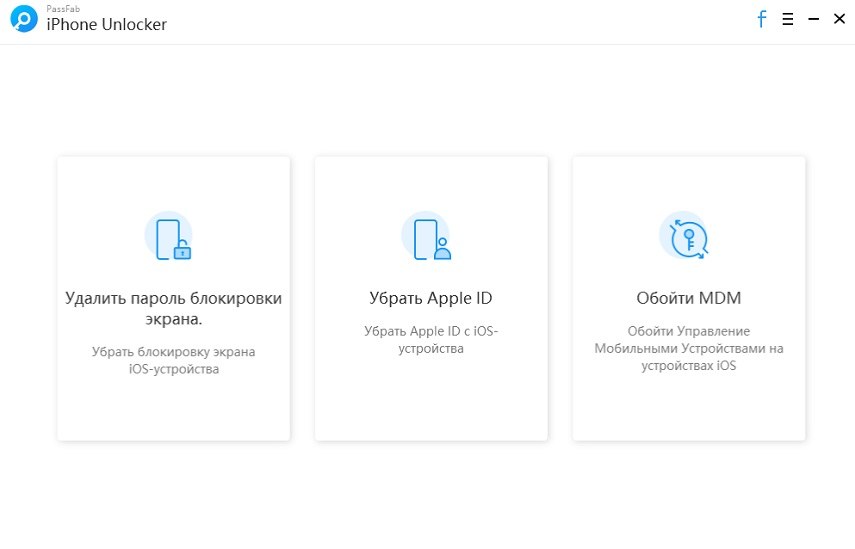Minimize the iPhone Unlocker window
Screen dimensions: 855x549
[813, 19]
